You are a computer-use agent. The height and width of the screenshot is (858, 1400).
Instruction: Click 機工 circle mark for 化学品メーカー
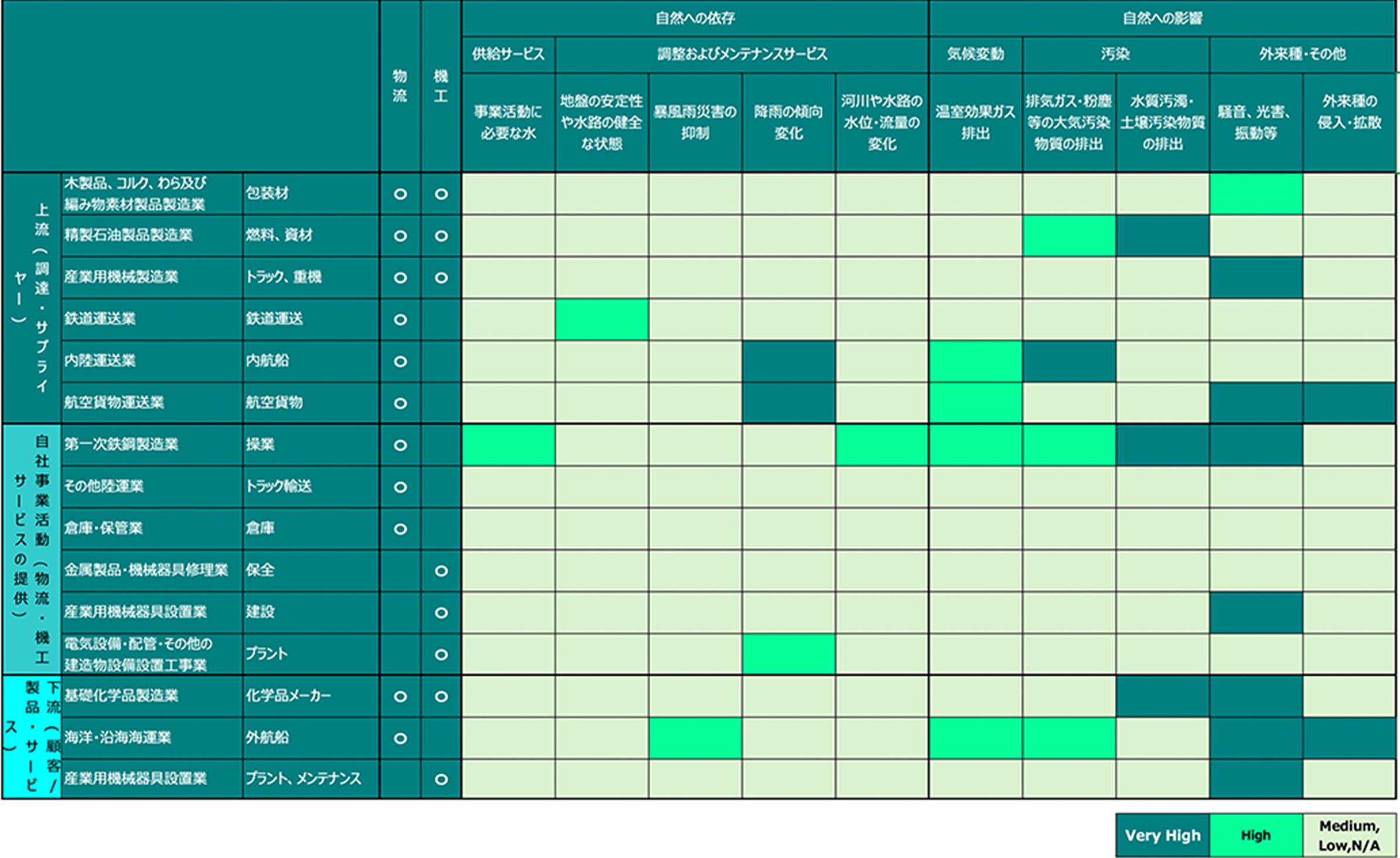[441, 696]
